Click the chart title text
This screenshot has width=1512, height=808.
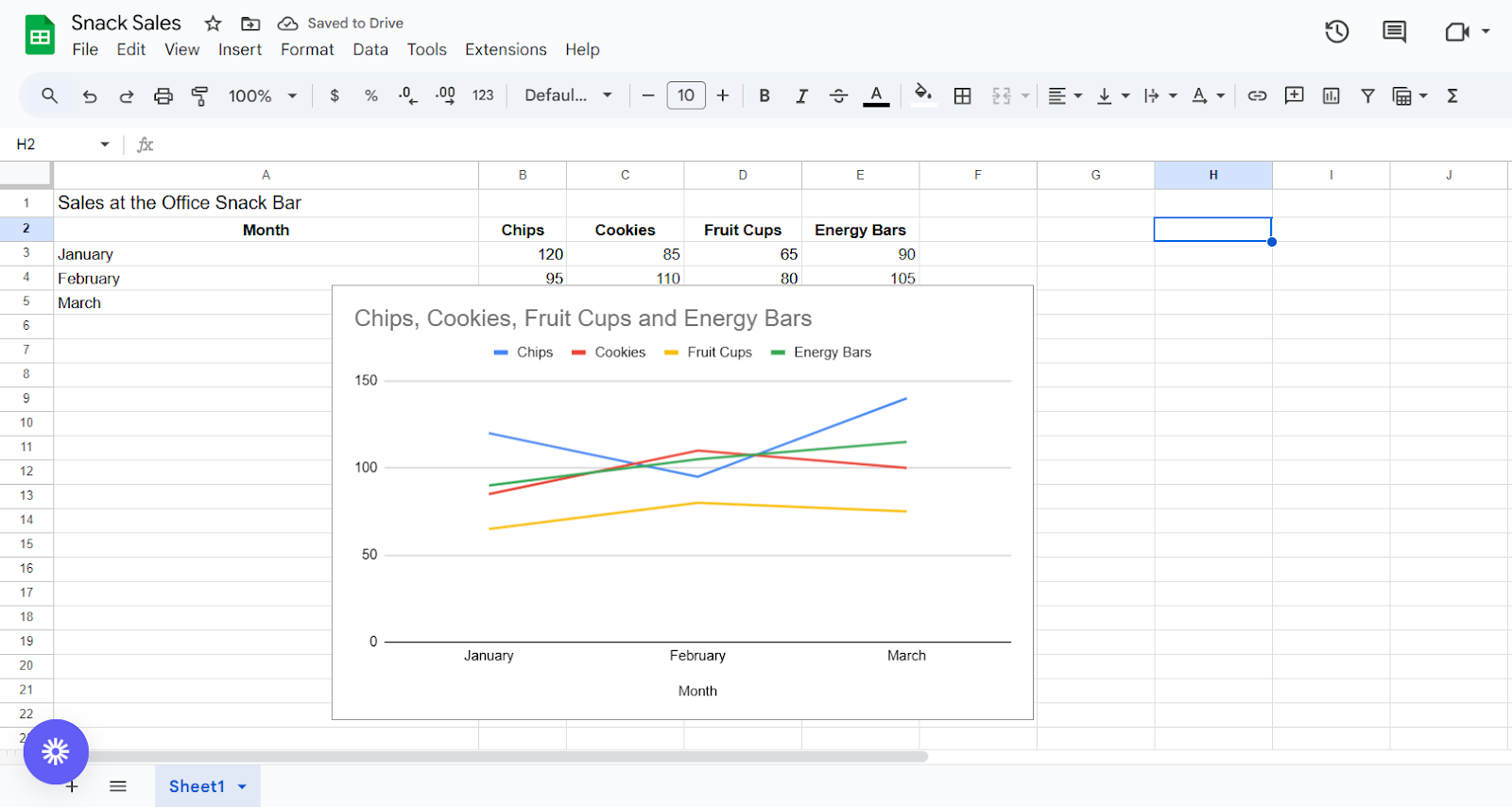583,318
